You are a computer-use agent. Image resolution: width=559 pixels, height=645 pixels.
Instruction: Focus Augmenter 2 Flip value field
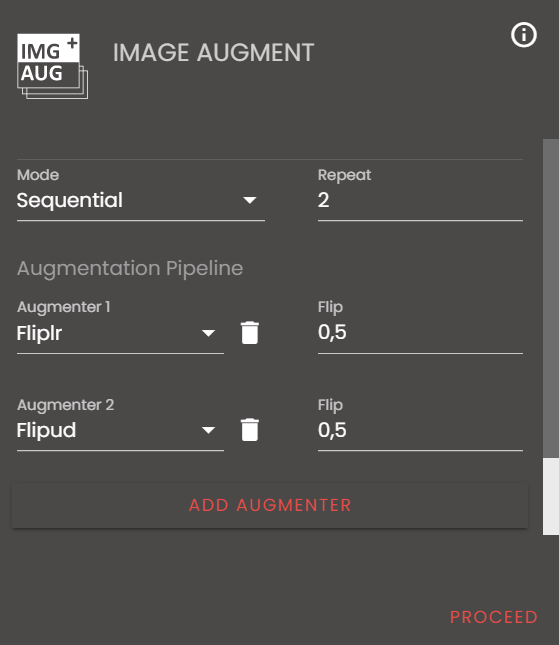click(x=420, y=430)
